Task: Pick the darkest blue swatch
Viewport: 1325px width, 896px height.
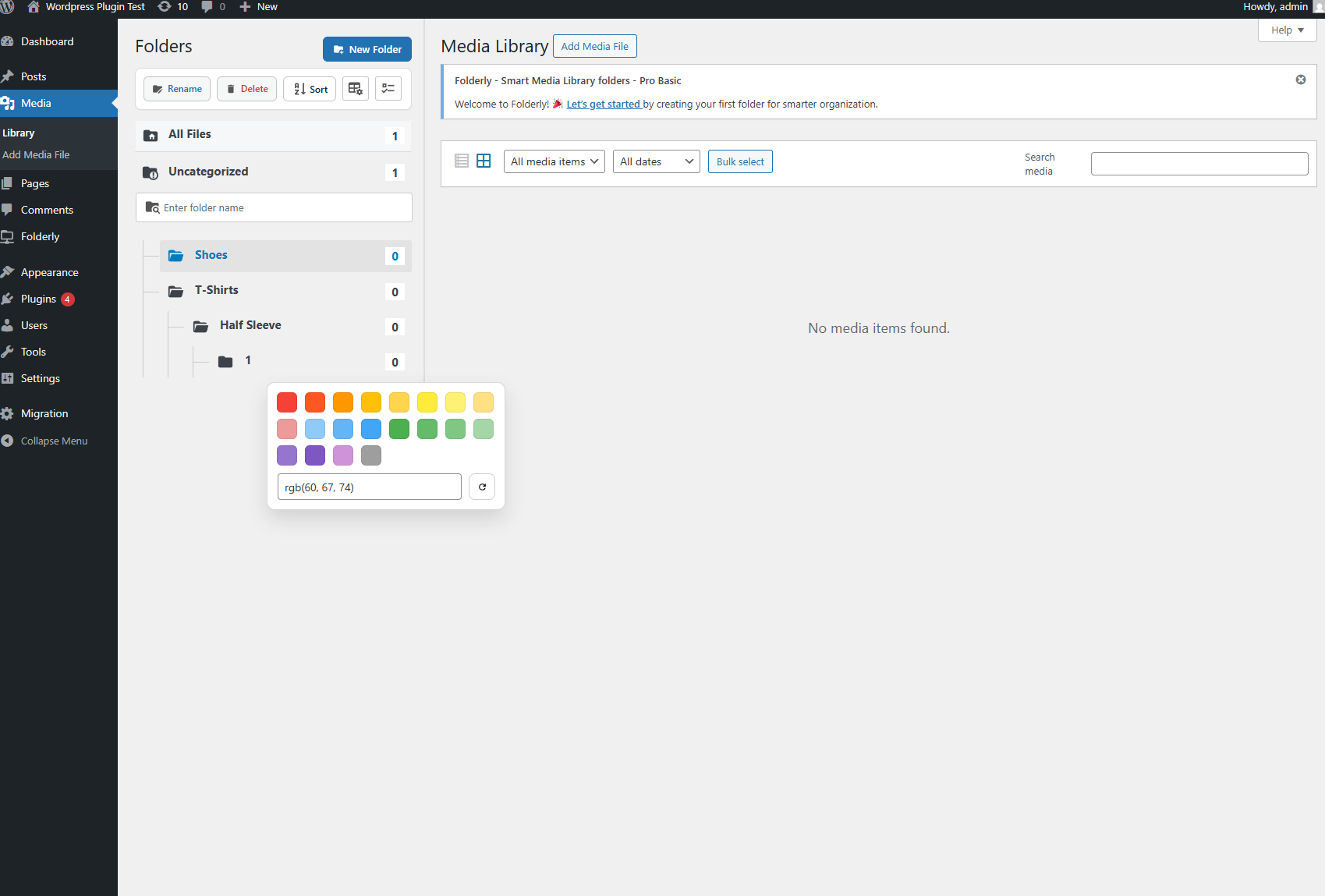Action: tap(371, 429)
